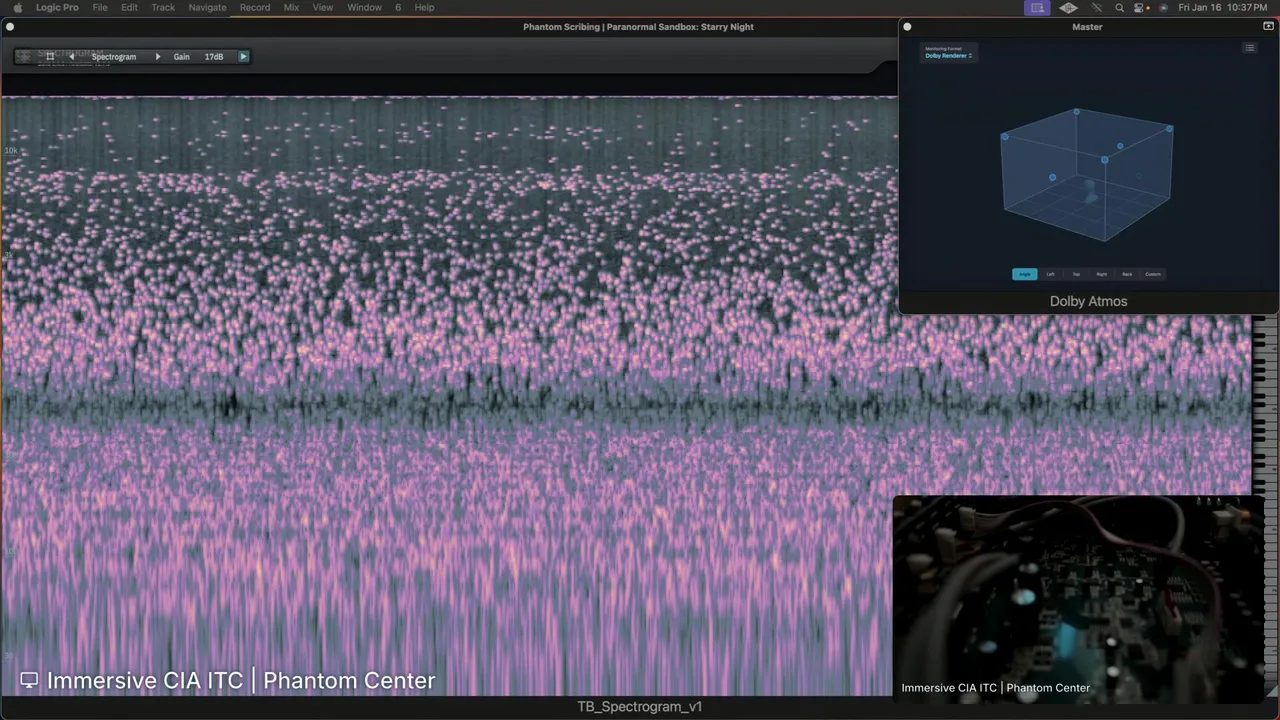Select the Right view tab
The image size is (1280, 720).
click(1101, 274)
